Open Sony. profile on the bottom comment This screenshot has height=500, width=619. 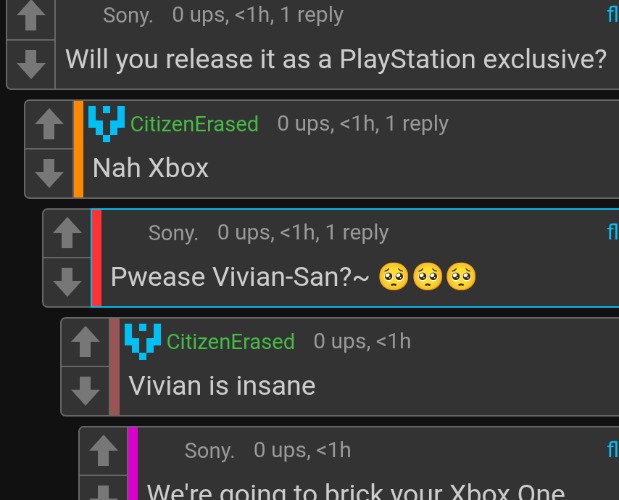coord(210,451)
